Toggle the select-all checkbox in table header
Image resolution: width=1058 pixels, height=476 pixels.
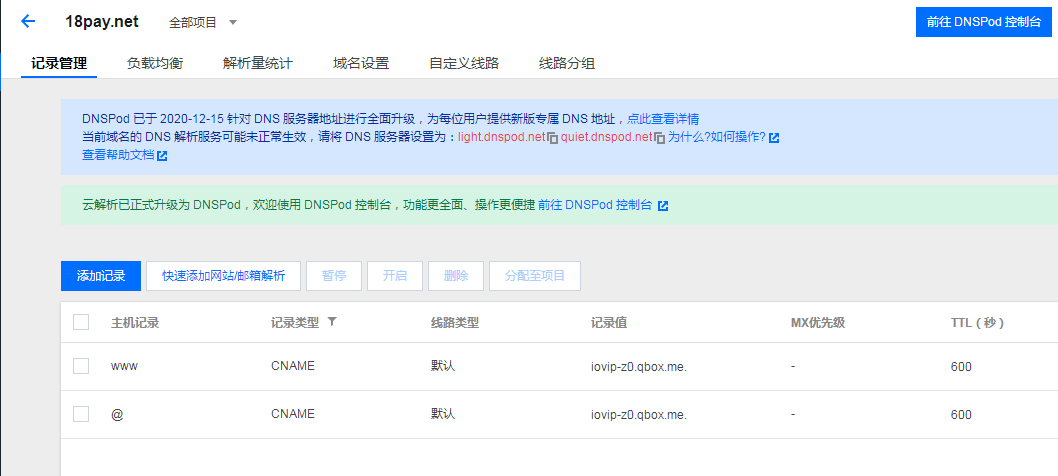[81, 322]
